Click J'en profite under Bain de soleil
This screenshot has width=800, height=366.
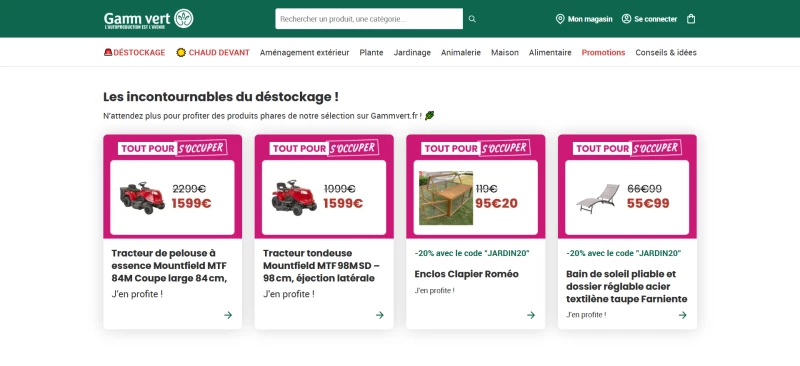click(586, 315)
